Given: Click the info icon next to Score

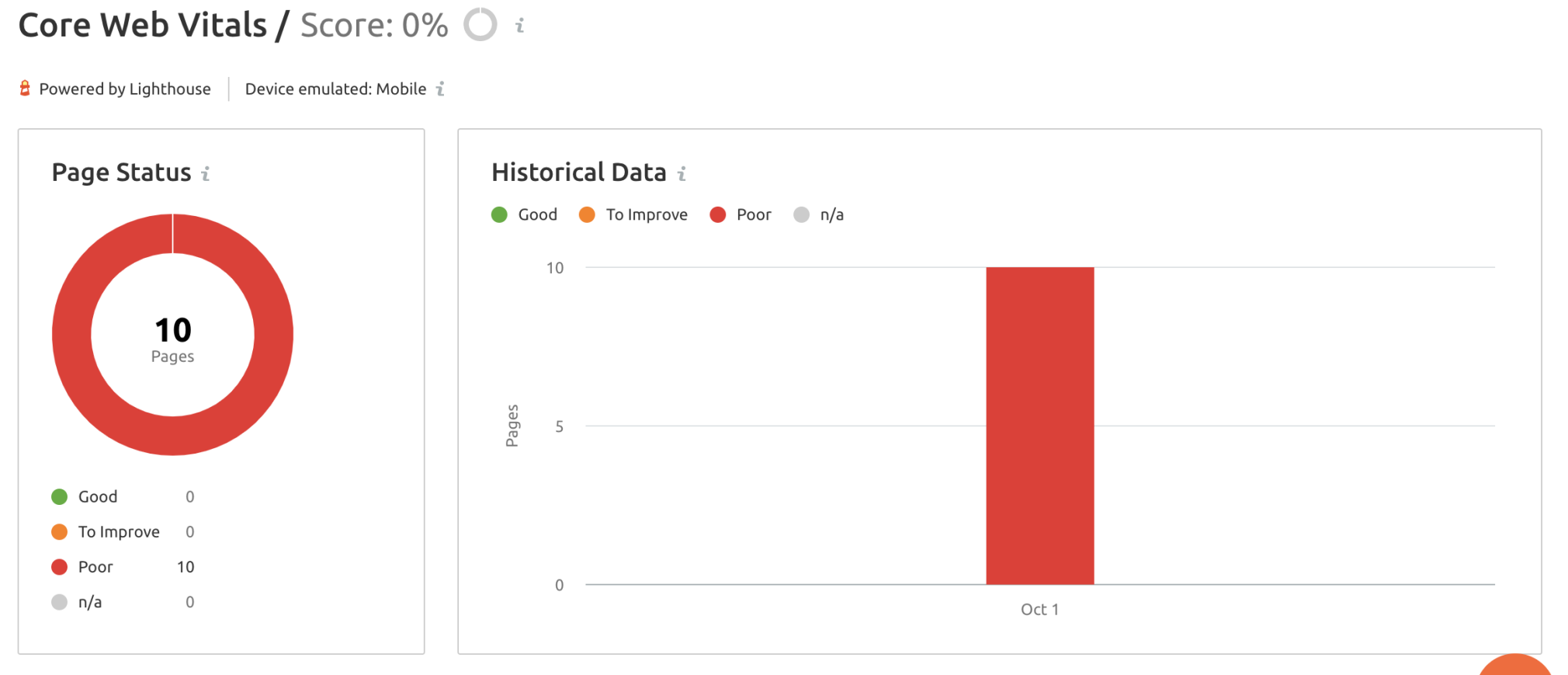Looking at the screenshot, I should [x=520, y=26].
